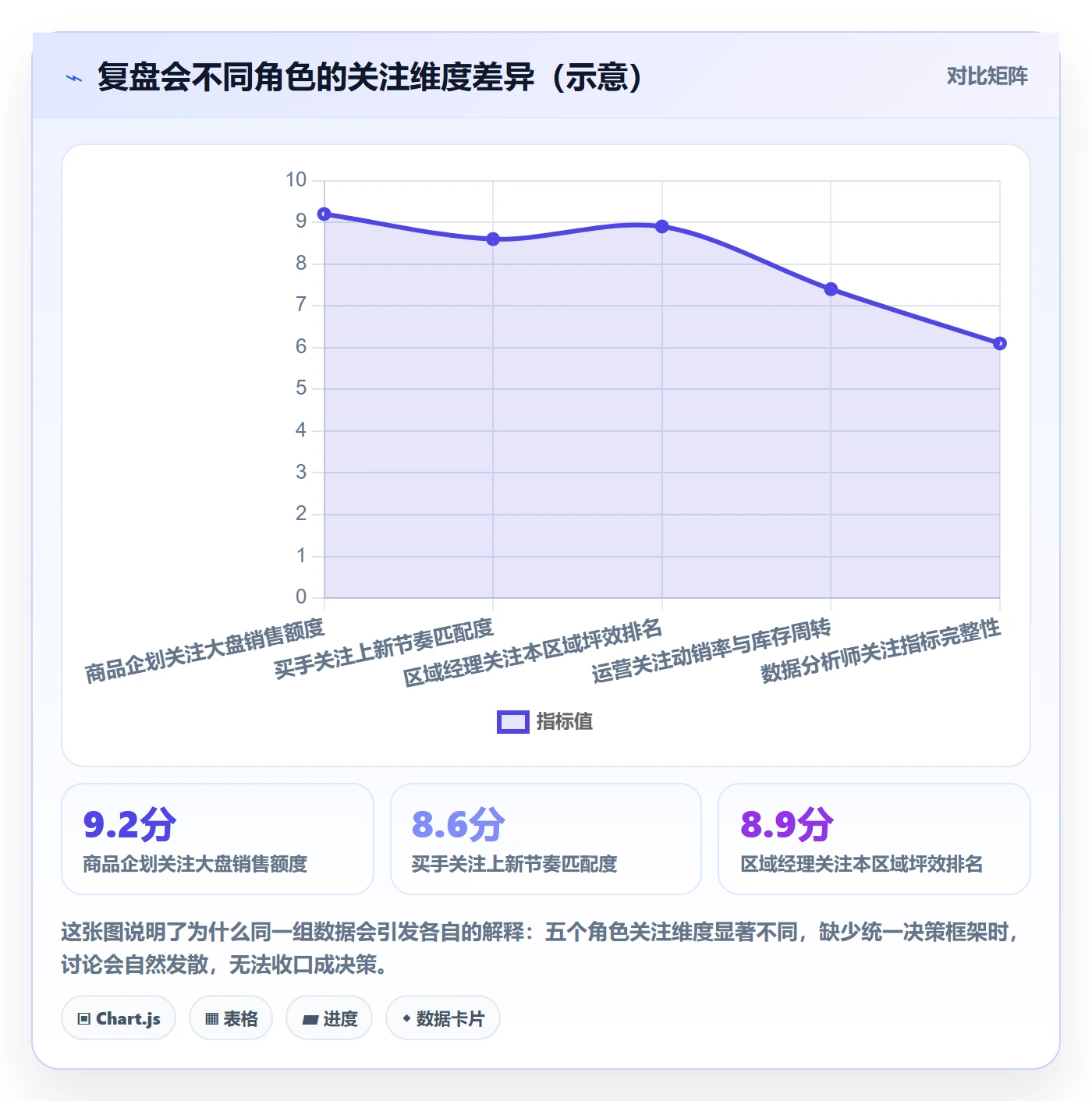Click x-axis label 买手关注上新节奏匹配度

point(384,648)
